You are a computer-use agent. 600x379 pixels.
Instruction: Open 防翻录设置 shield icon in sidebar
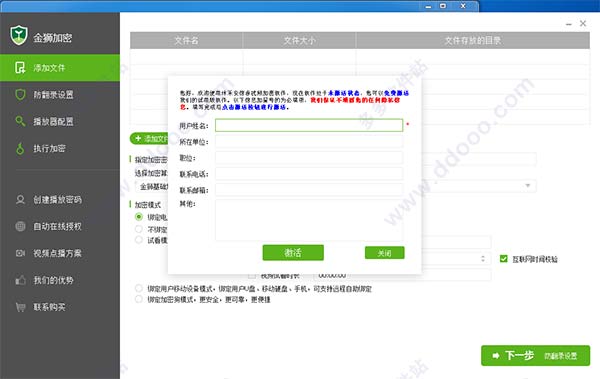pyautogui.click(x=20, y=95)
